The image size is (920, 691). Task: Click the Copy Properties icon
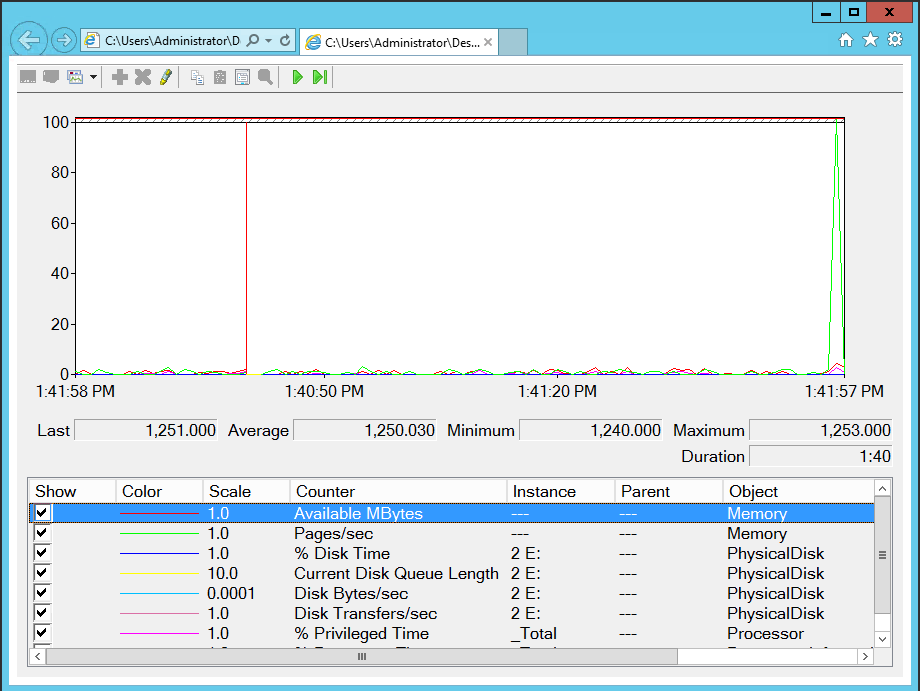point(198,77)
